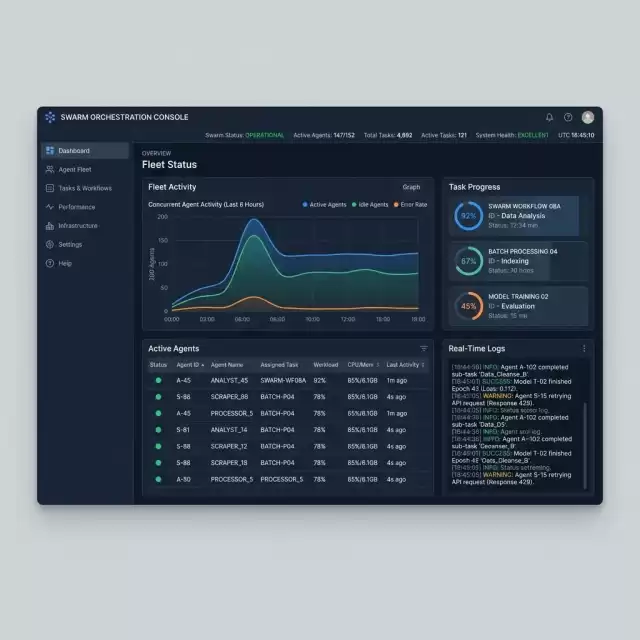Toggle the Active Agents legend series

pos(324,205)
